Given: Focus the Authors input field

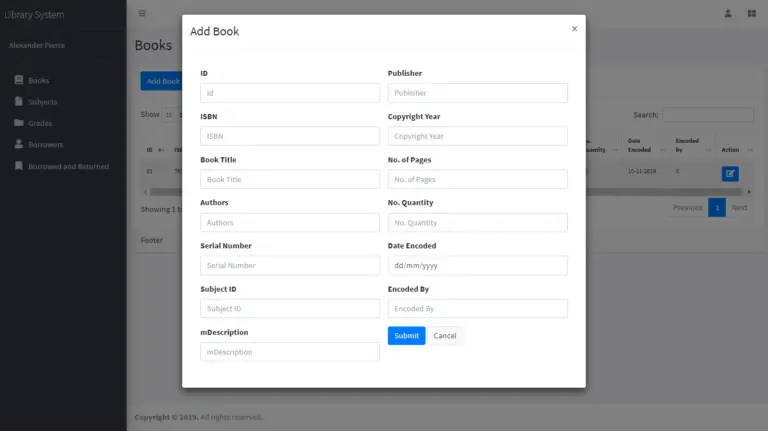Looking at the screenshot, I should pyautogui.click(x=289, y=222).
